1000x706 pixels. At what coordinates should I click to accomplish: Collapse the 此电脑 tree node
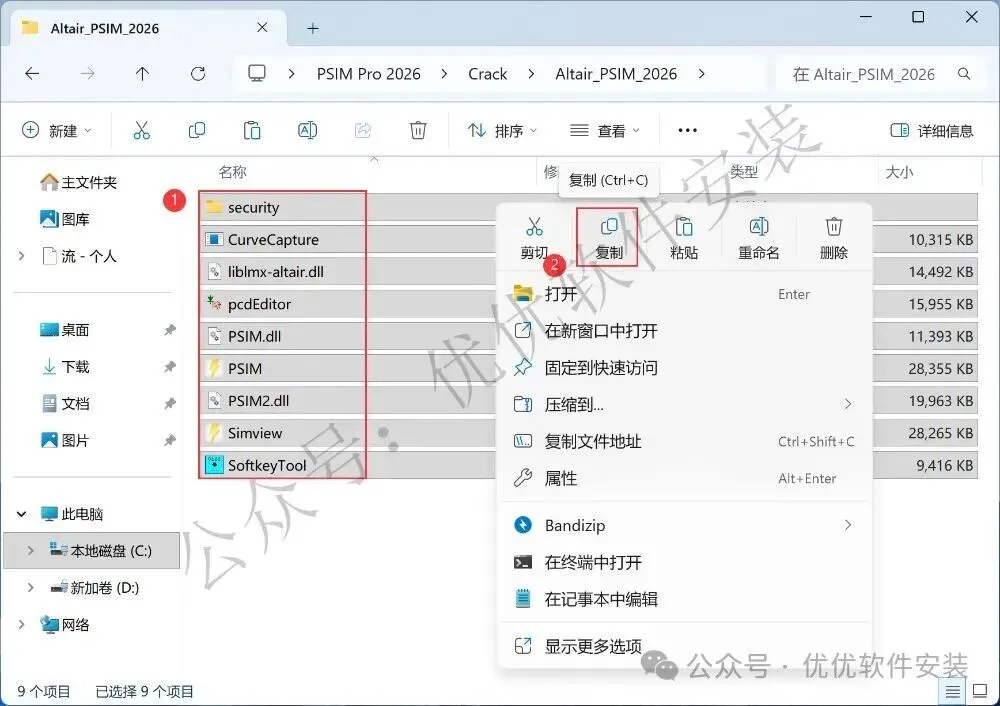tap(22, 514)
